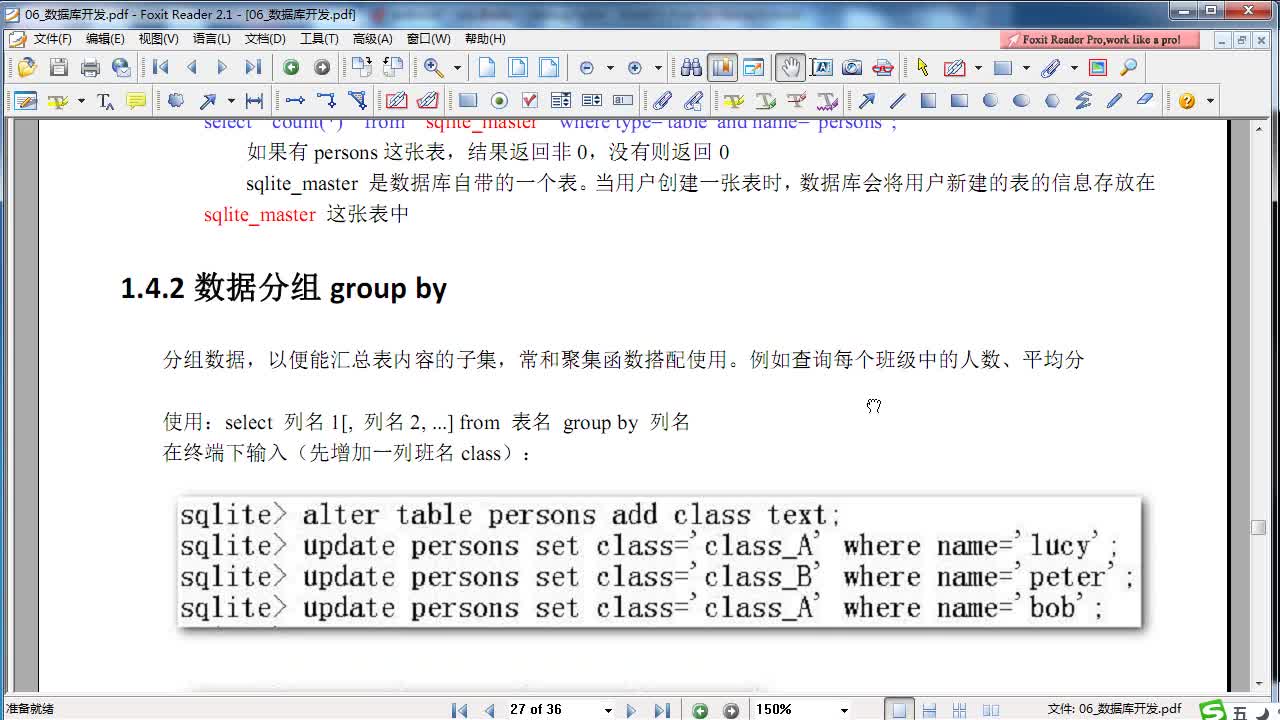Open the 150% zoom level dropdown
Viewport: 1280px width, 720px height.
[x=844, y=710]
